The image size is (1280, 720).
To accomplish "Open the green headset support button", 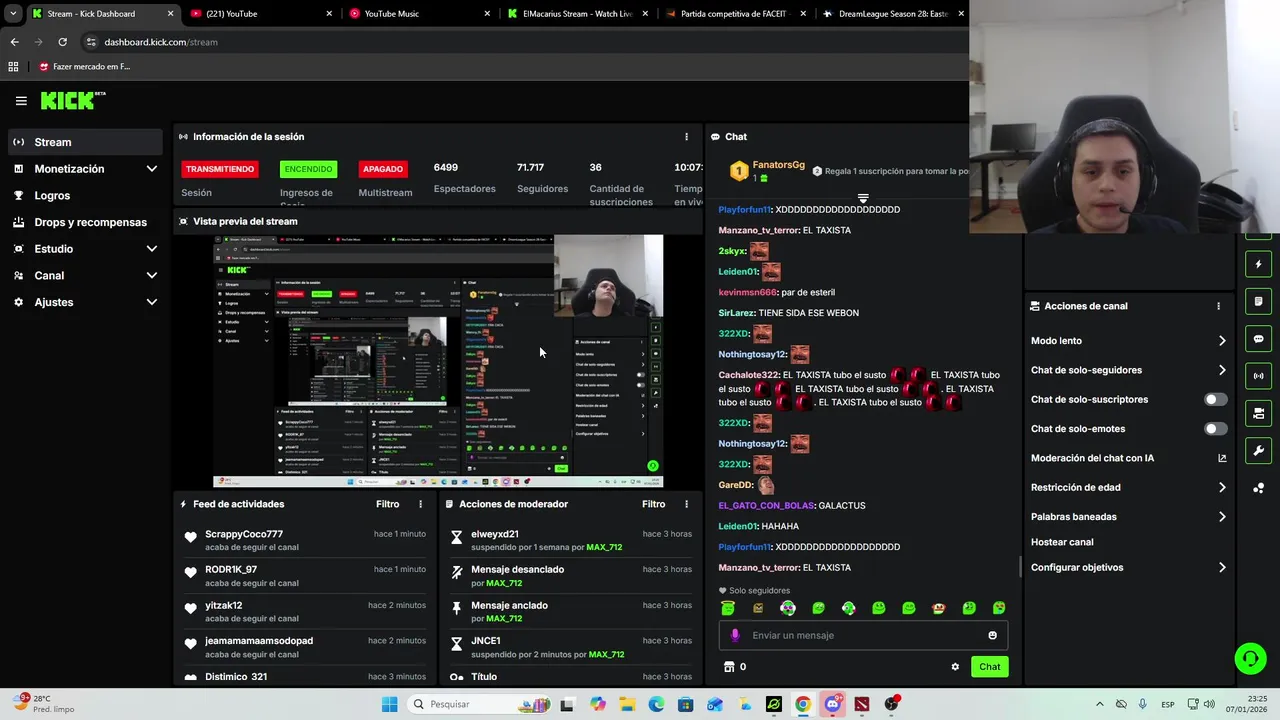I will pos(1250,658).
